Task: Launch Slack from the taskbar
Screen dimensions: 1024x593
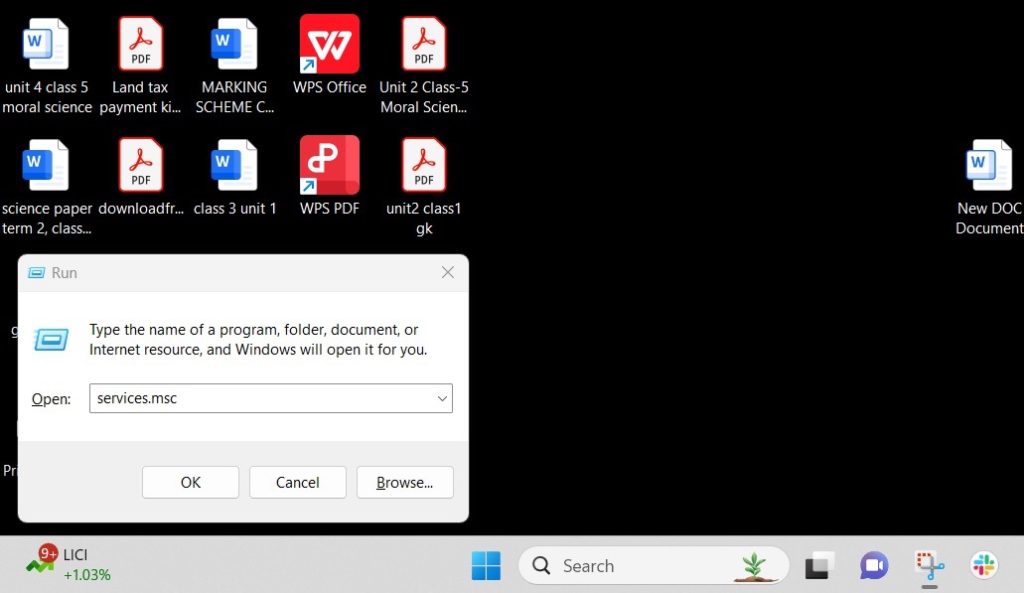Action: [x=982, y=566]
